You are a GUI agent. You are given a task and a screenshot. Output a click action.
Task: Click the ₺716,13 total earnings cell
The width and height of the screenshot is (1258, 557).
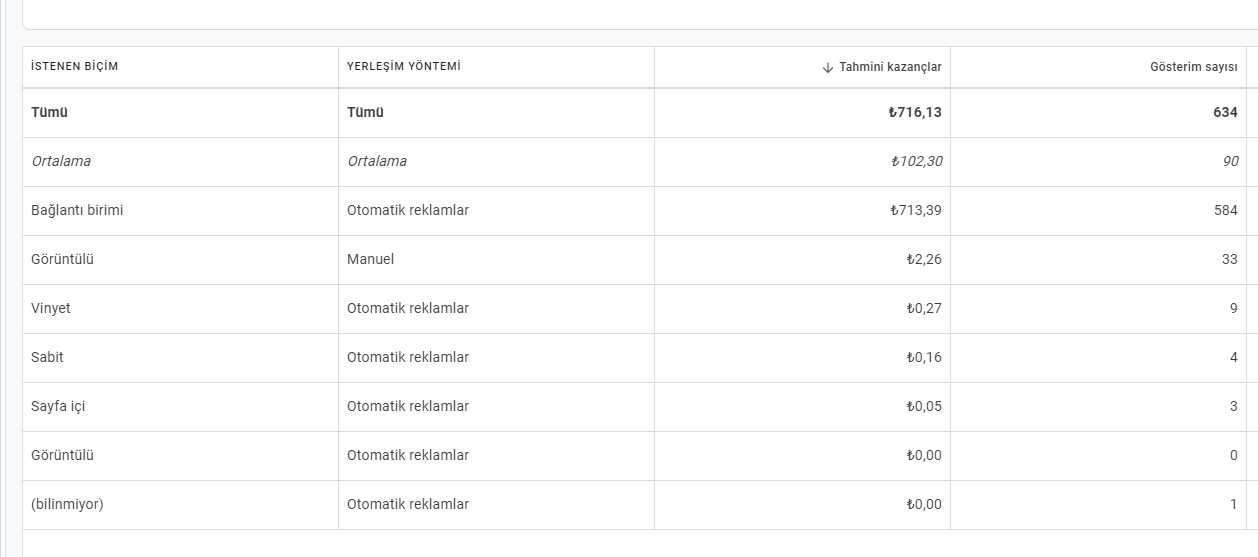coord(914,113)
